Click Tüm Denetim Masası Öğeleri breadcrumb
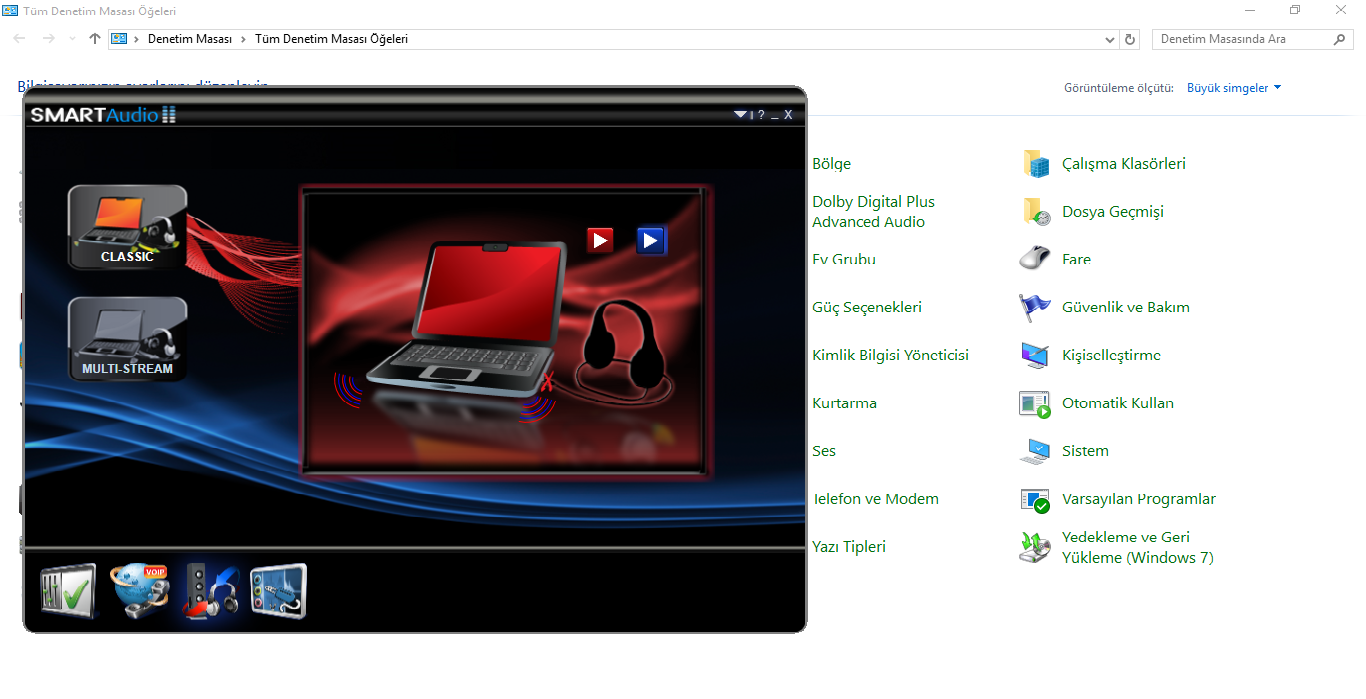Screen dimensions: 1366x699 pyautogui.click(x=332, y=39)
